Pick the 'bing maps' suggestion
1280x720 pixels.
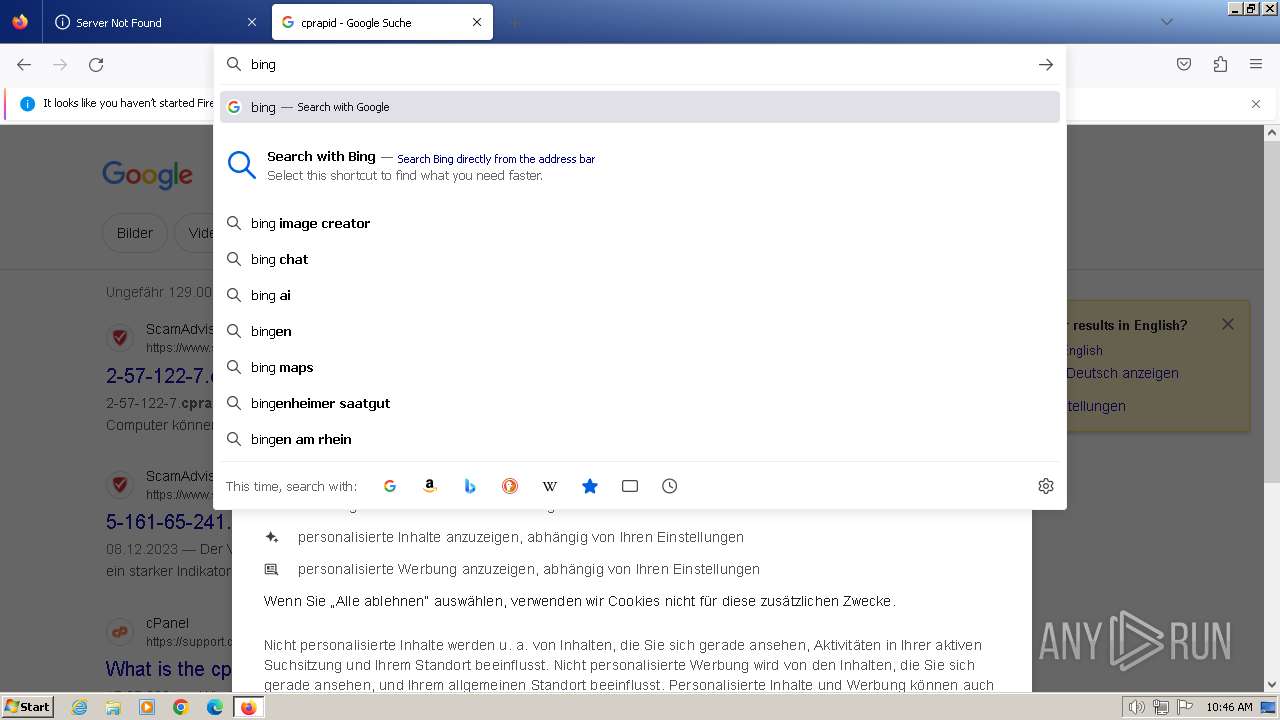coord(640,367)
